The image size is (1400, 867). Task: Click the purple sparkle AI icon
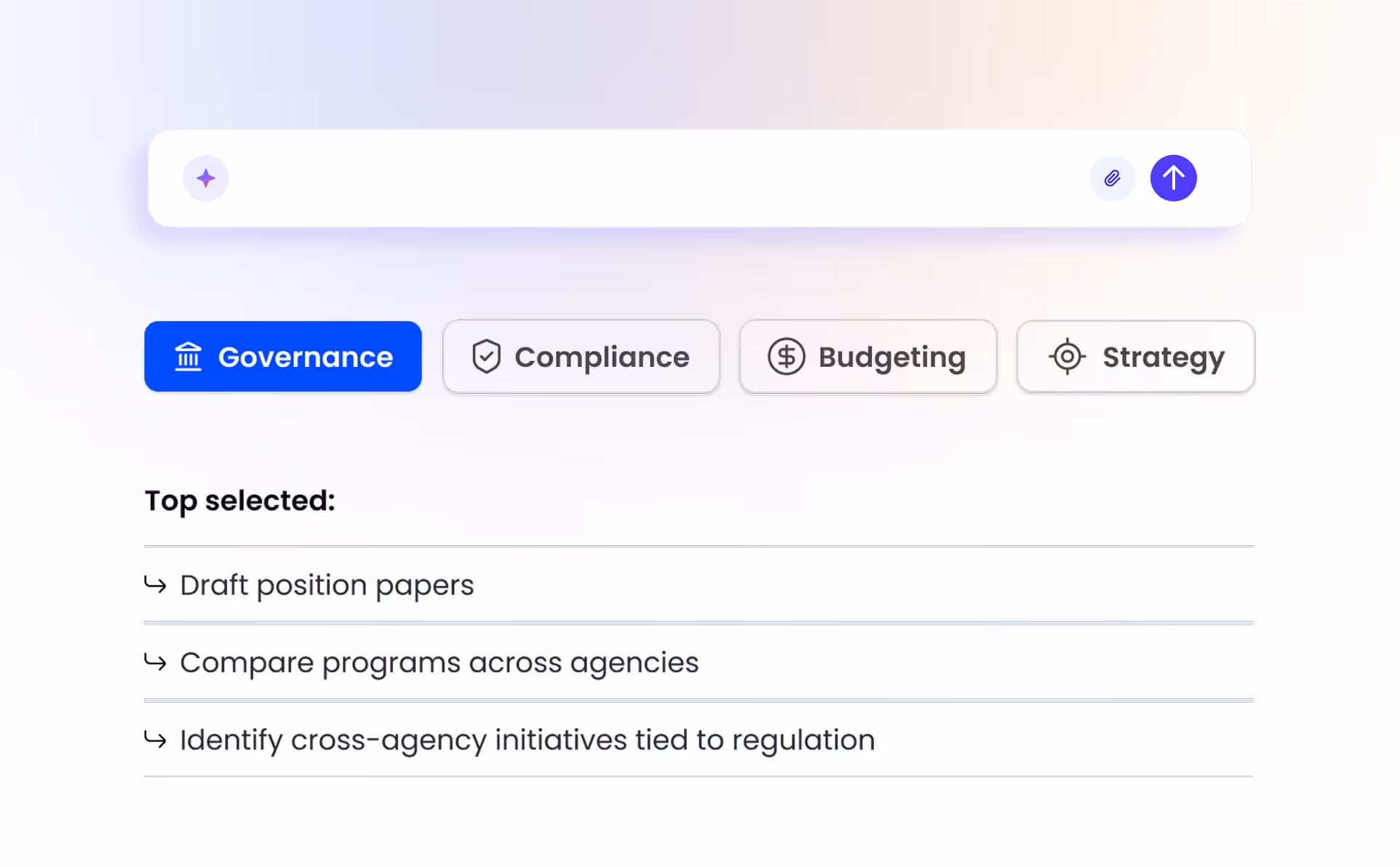tap(206, 178)
